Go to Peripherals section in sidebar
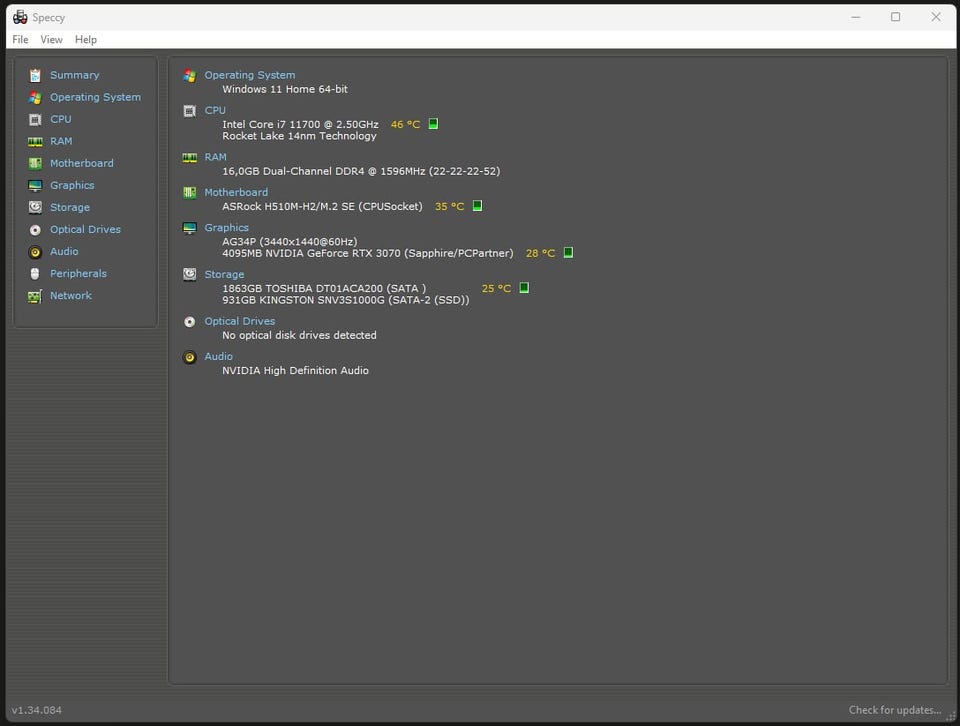 (78, 273)
